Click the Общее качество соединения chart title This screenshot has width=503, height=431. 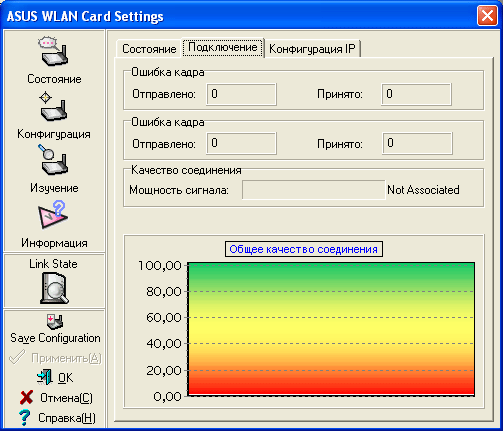[x=304, y=249]
